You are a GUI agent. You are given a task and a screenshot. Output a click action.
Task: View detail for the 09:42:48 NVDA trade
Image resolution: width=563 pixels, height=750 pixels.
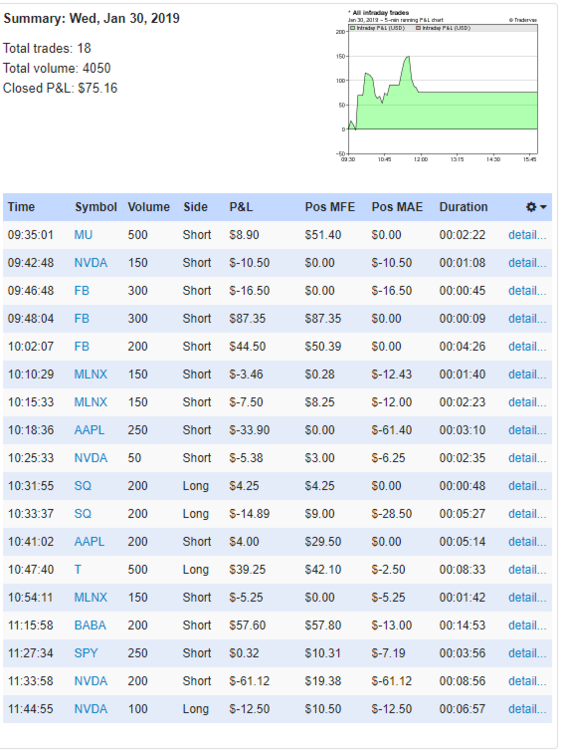click(527, 263)
